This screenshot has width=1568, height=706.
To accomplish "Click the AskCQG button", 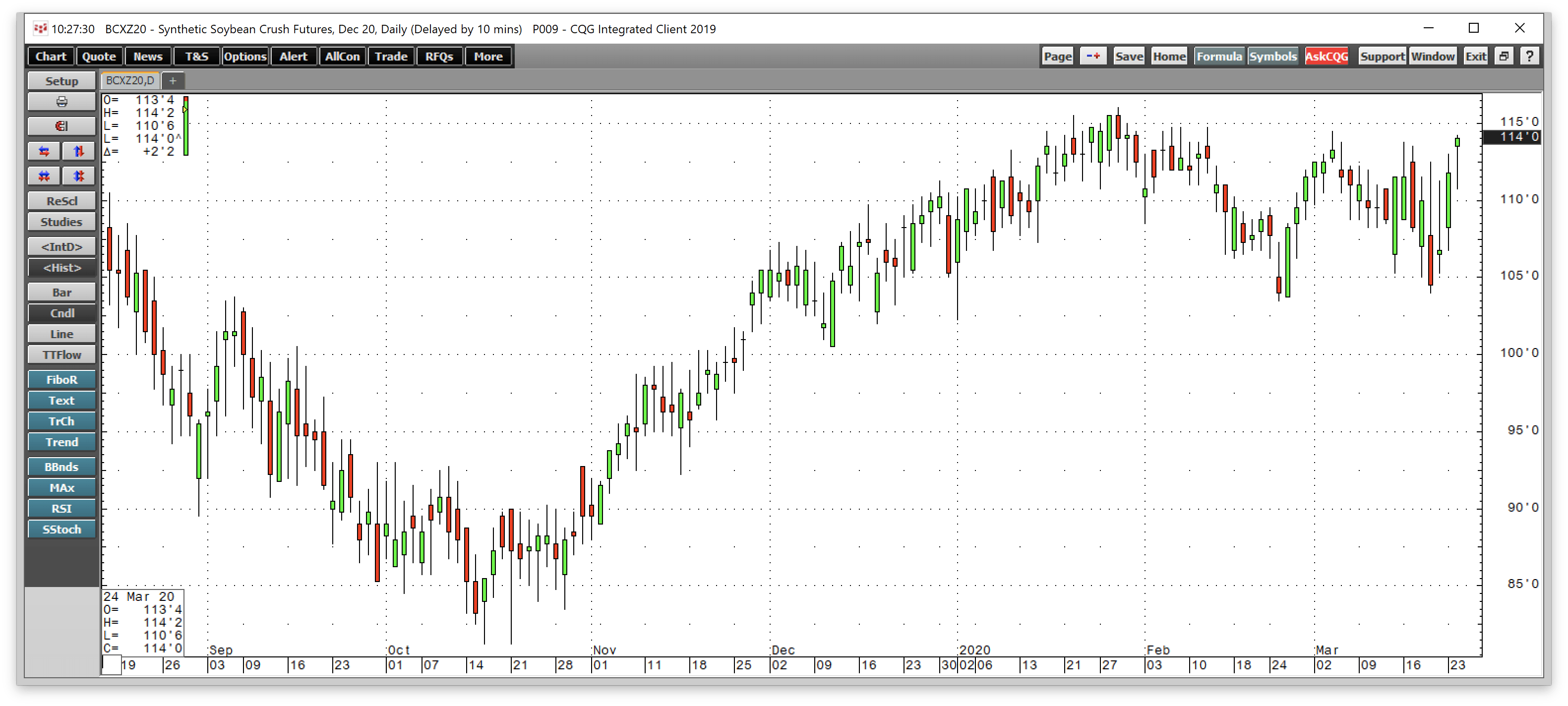I will pyautogui.click(x=1327, y=56).
